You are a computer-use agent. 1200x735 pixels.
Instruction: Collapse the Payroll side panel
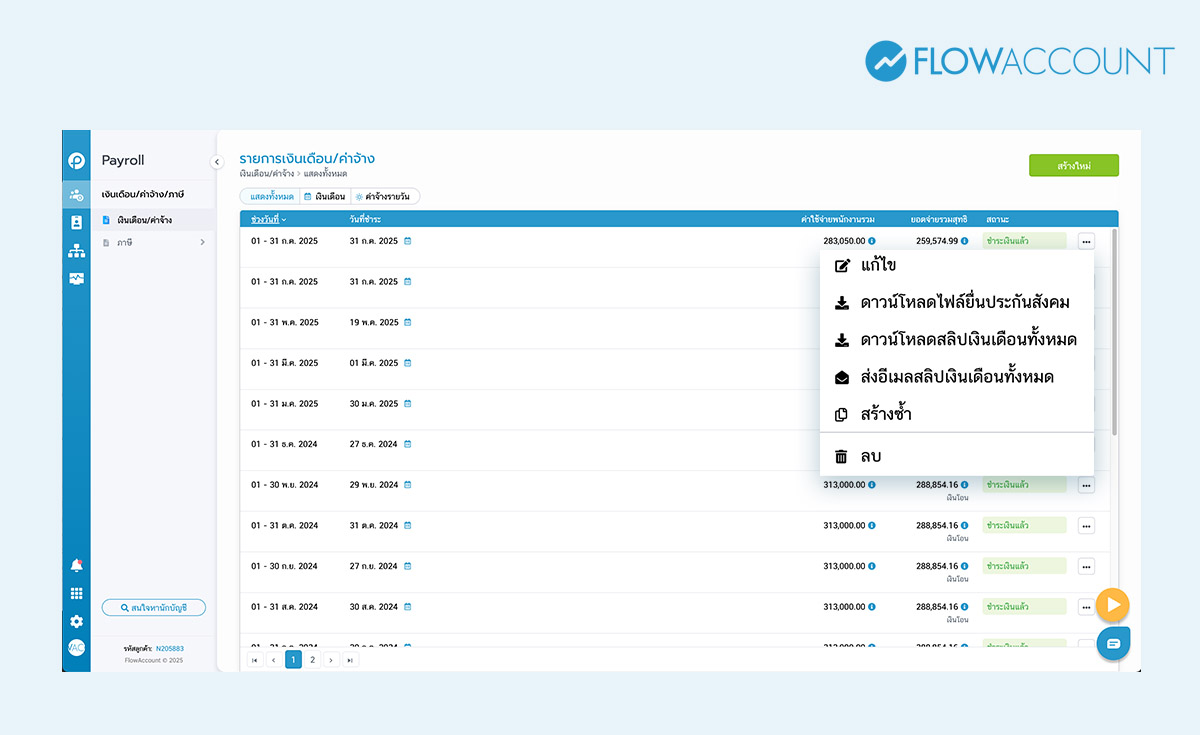[x=217, y=162]
